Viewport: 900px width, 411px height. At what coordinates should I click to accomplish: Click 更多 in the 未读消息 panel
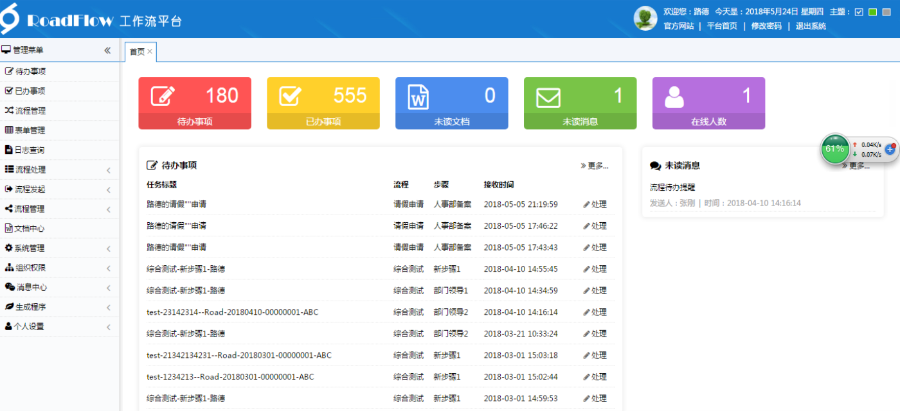click(856, 166)
